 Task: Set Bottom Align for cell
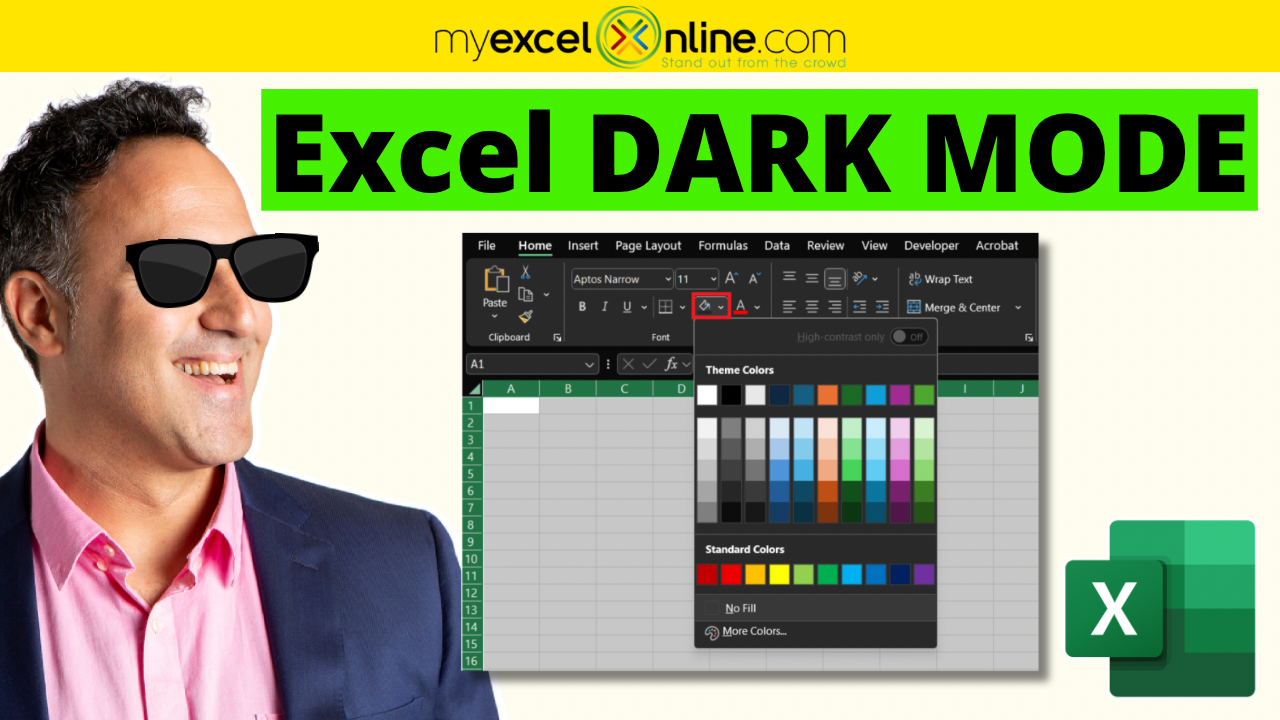pos(834,278)
